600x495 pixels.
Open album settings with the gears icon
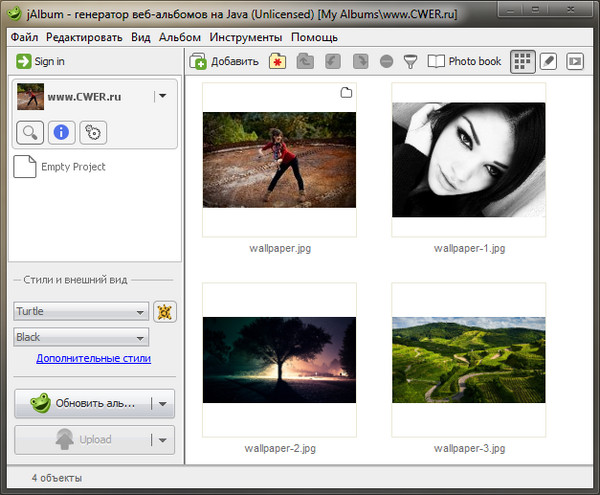pyautogui.click(x=93, y=131)
